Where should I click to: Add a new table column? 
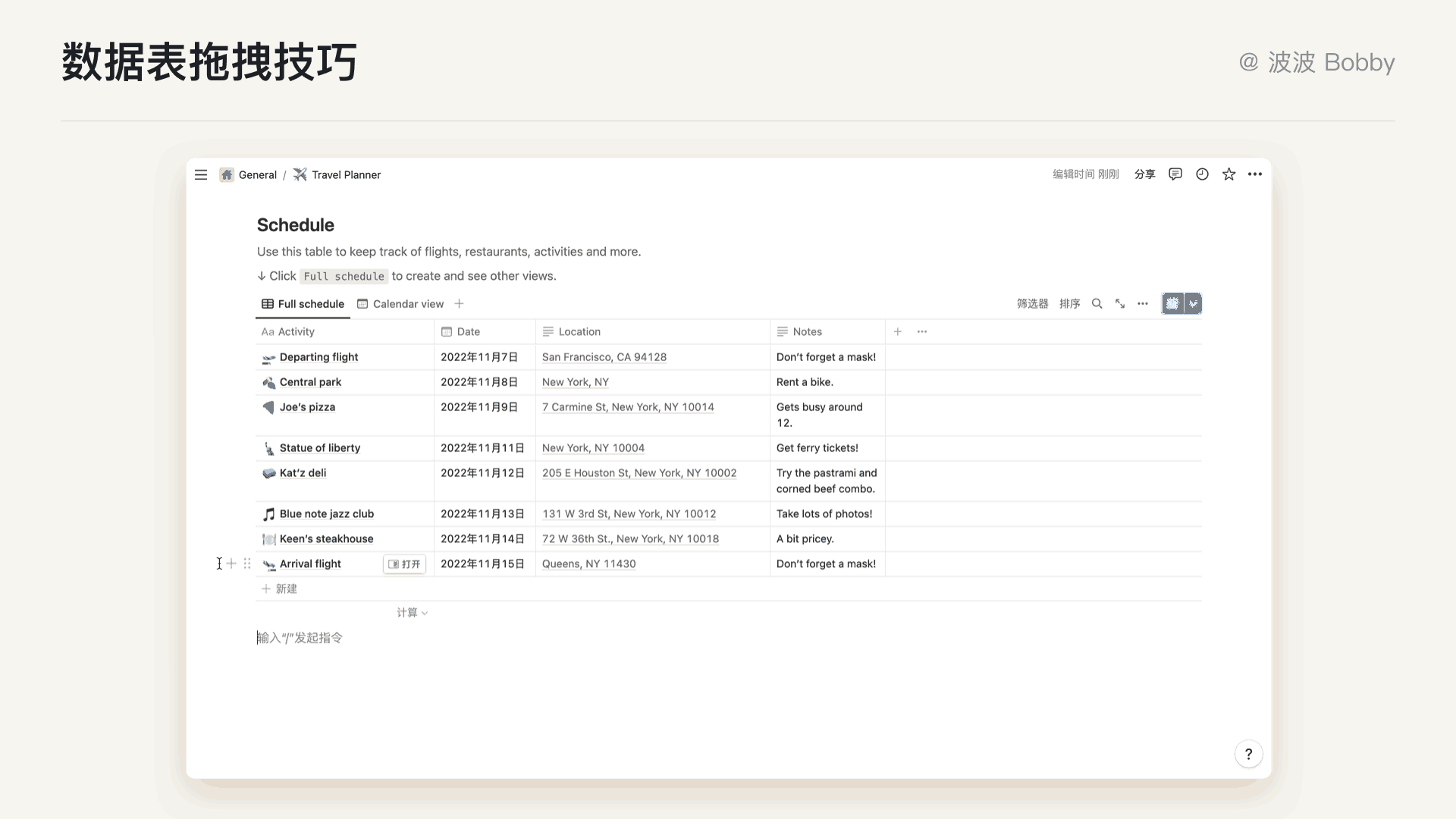[897, 332]
